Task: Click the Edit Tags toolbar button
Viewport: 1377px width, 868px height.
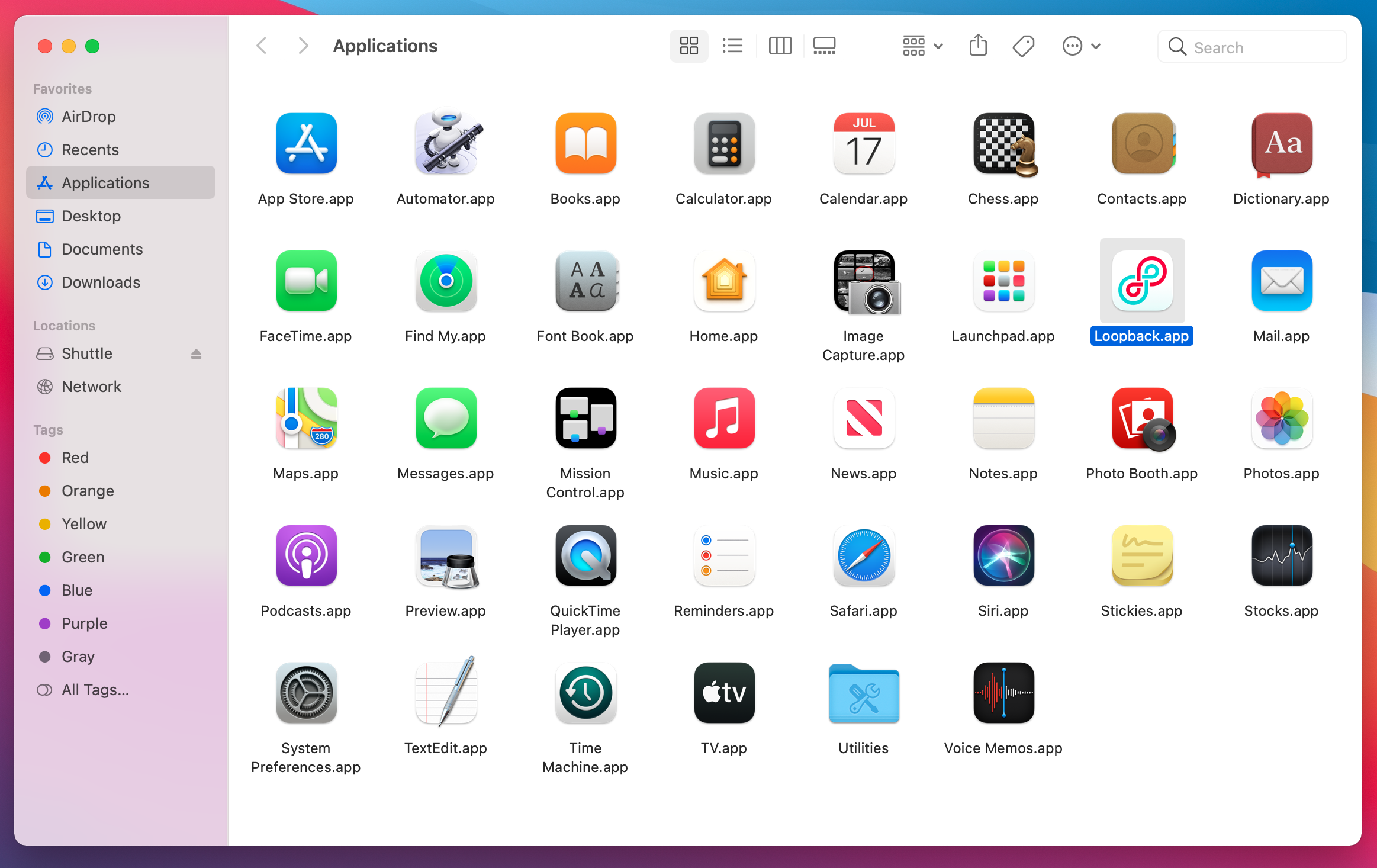Action: (1023, 46)
